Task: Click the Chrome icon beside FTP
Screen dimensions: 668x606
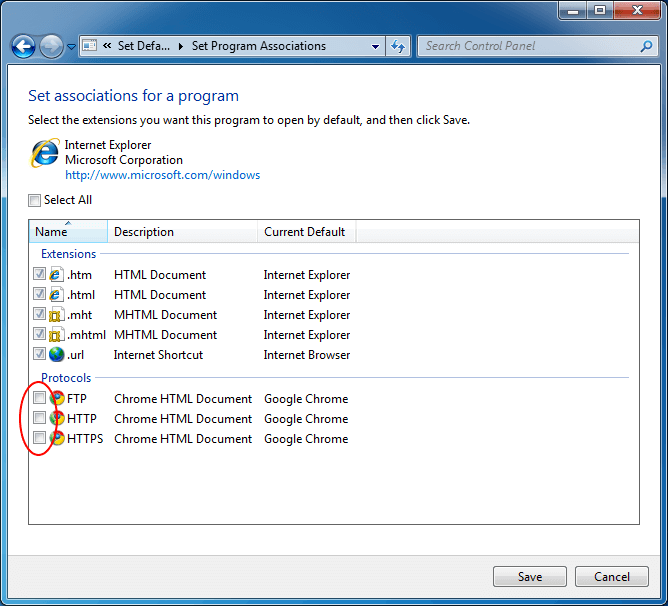Action: (57, 398)
